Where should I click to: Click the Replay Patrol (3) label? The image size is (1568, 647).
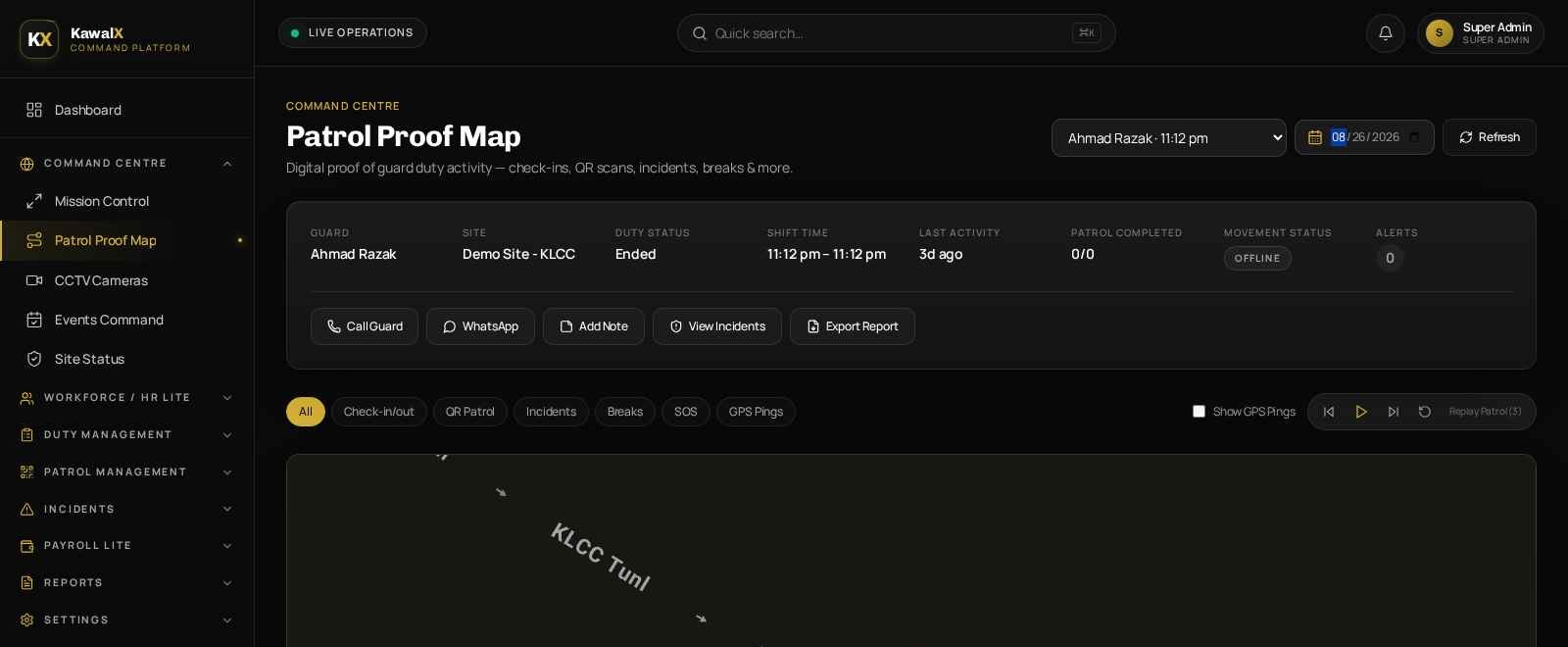[1485, 412]
